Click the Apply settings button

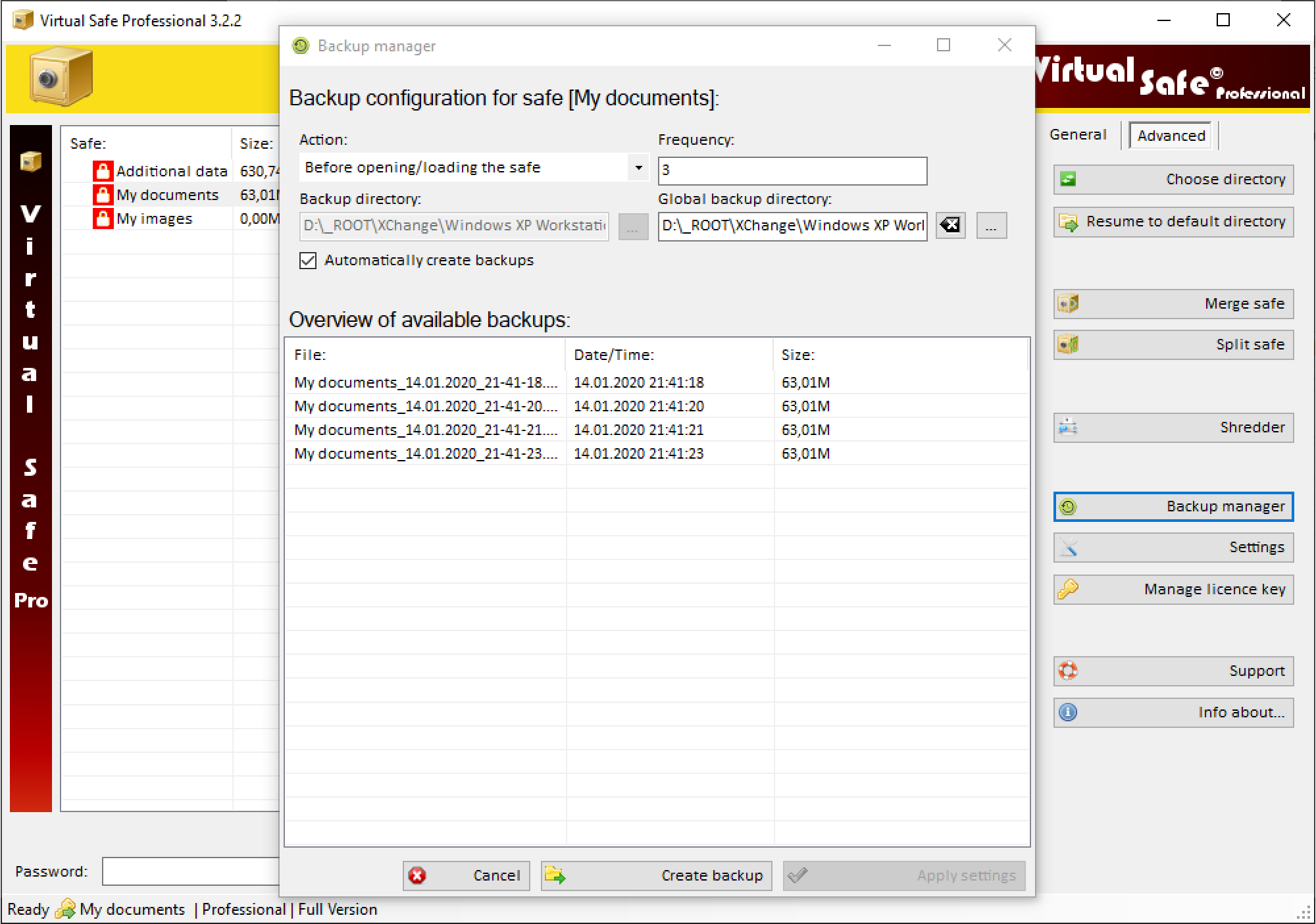(x=904, y=875)
